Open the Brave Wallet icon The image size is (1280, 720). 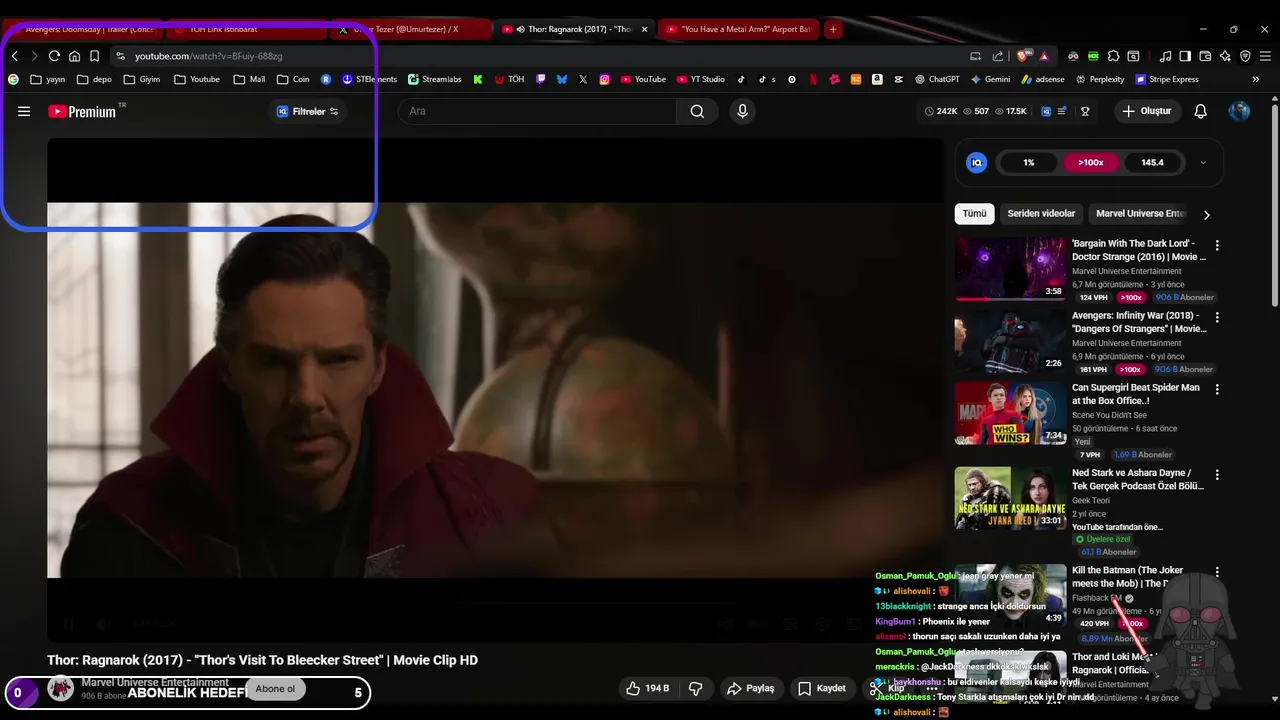coord(1205,56)
